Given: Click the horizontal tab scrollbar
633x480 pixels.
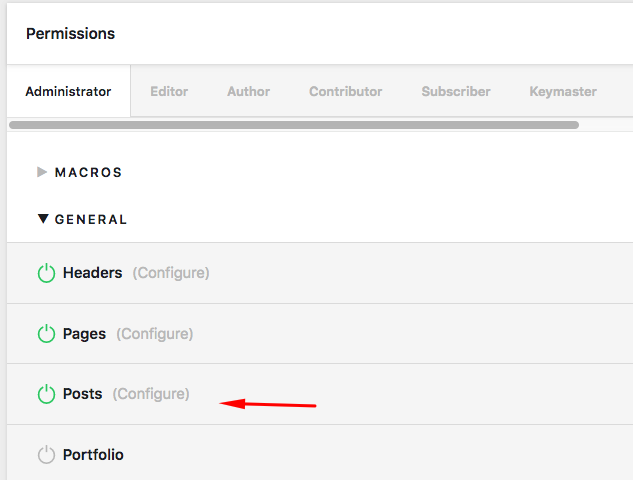Looking at the screenshot, I should pos(294,125).
